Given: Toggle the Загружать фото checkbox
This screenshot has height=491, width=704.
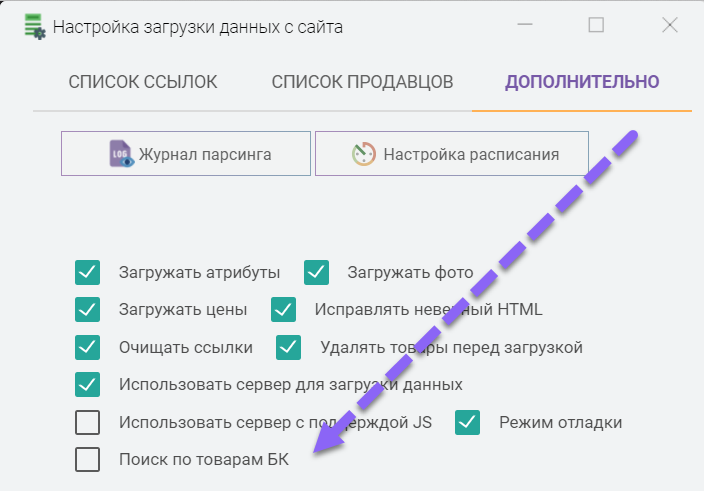Looking at the screenshot, I should point(317,272).
